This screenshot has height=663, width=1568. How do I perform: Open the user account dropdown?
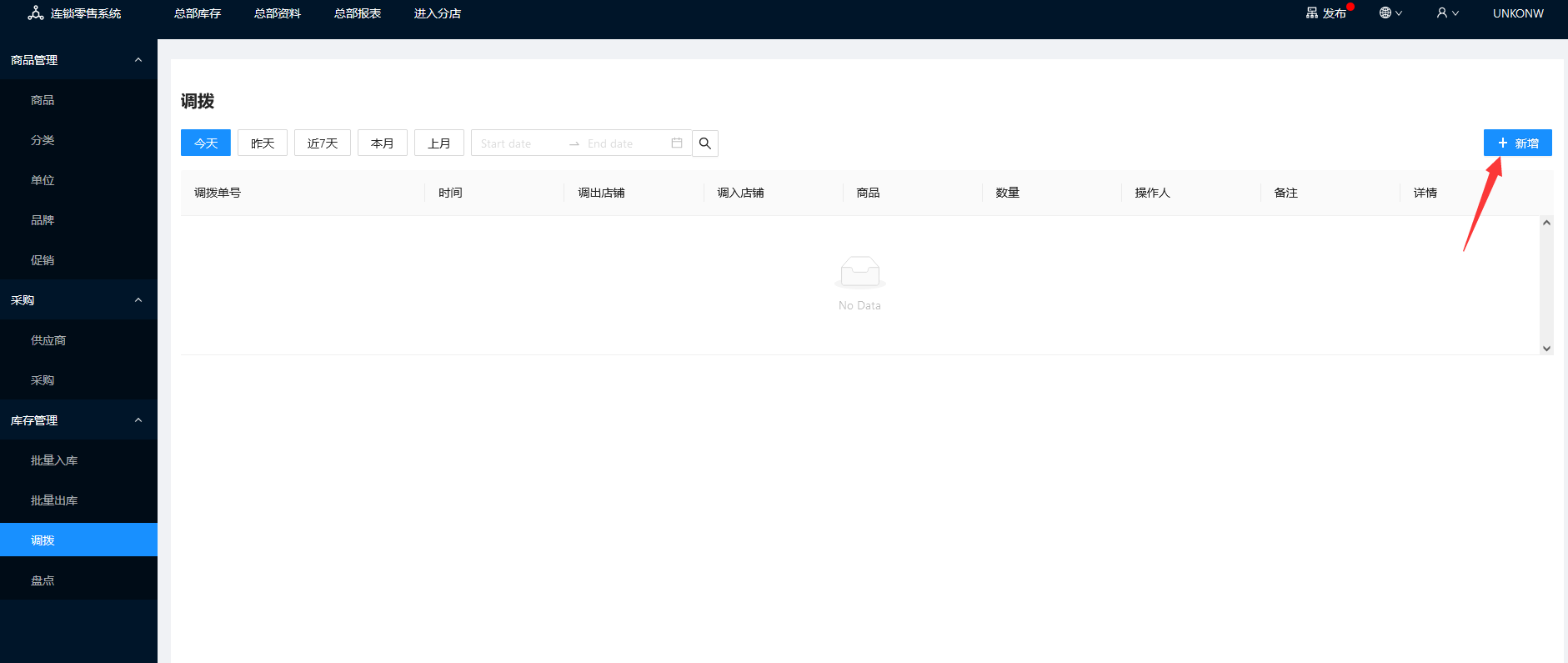(1447, 13)
